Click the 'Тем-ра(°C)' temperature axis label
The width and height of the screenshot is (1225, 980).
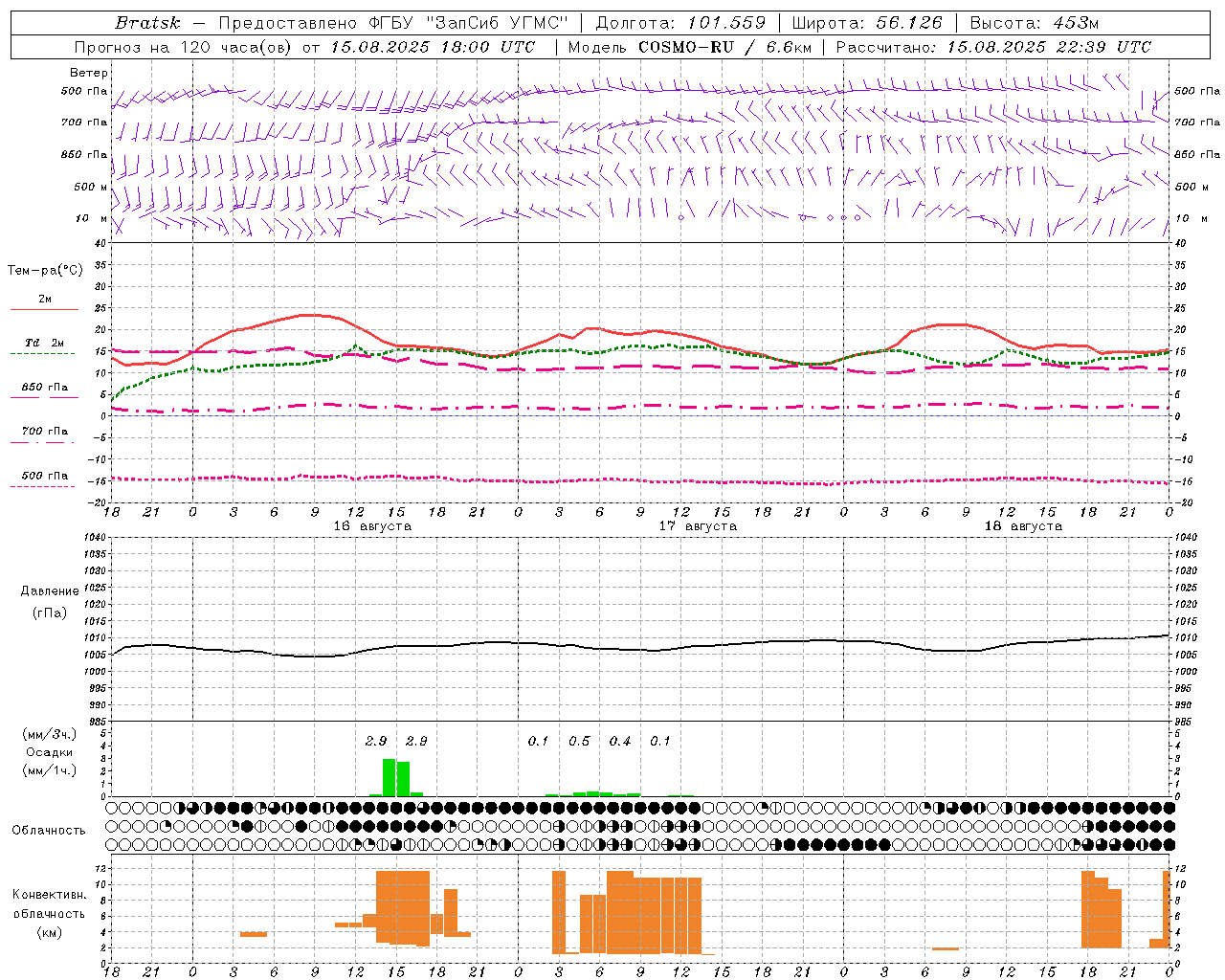pyautogui.click(x=45, y=271)
